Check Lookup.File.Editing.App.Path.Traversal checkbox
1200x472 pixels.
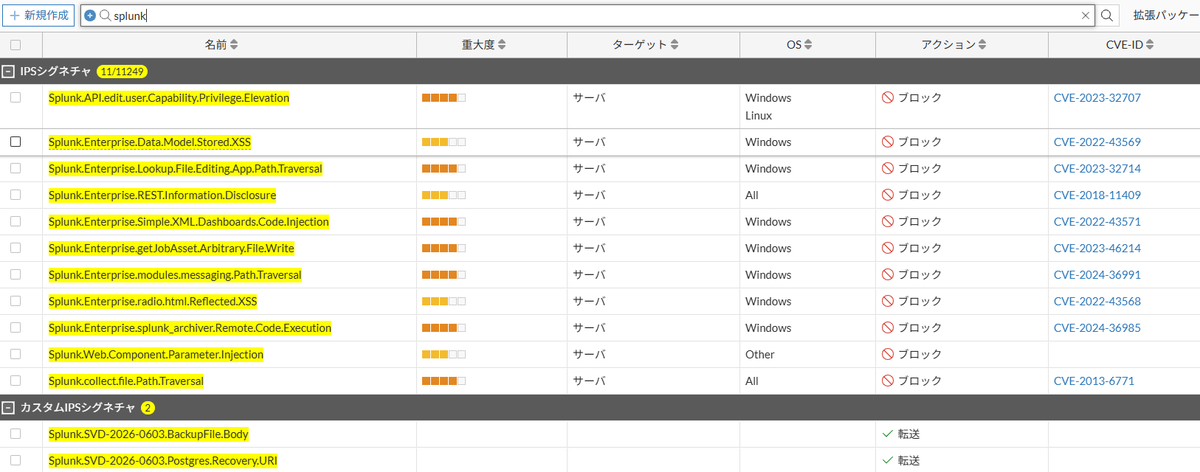point(15,169)
